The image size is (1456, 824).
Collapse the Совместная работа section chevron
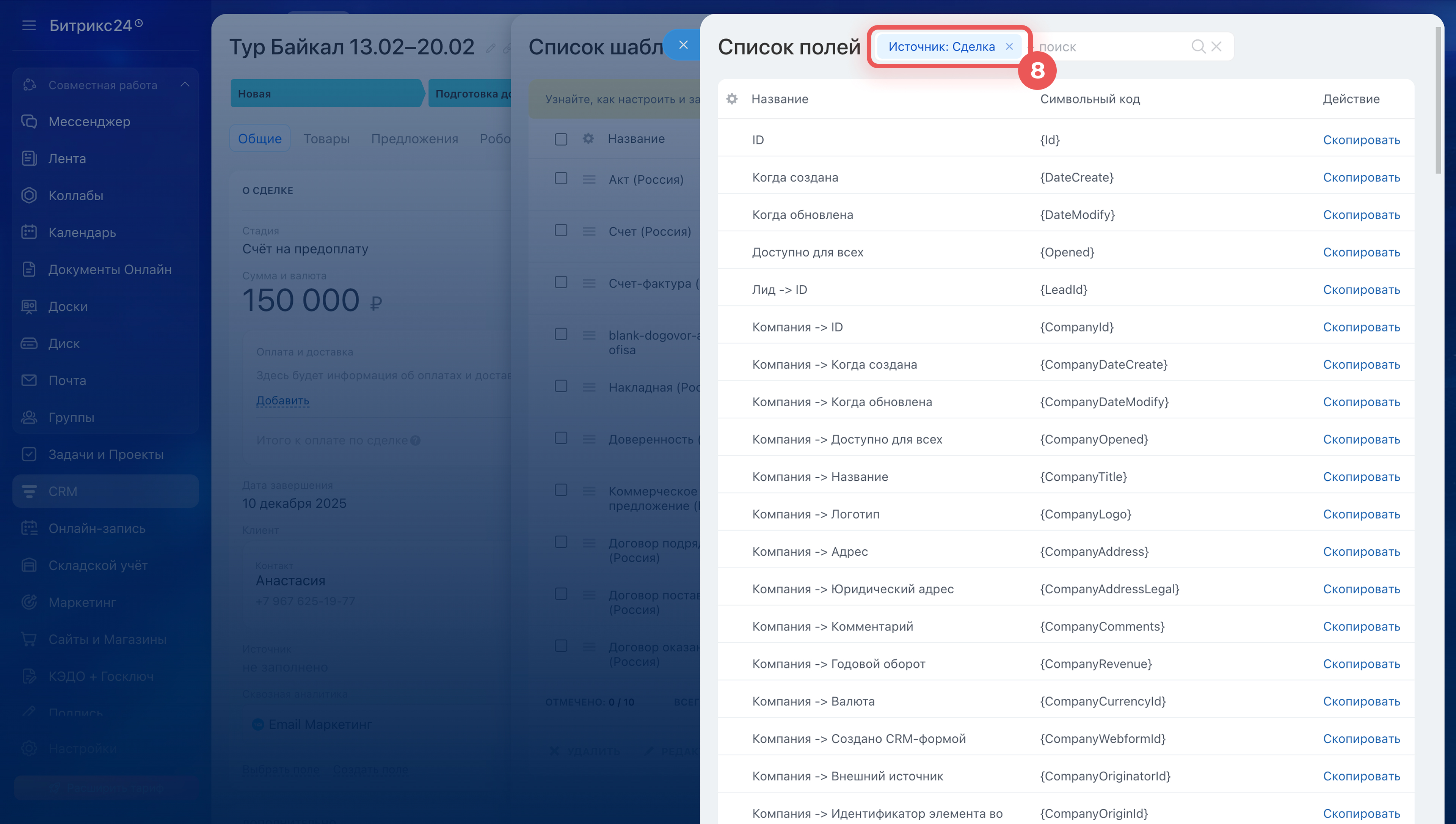click(x=185, y=85)
